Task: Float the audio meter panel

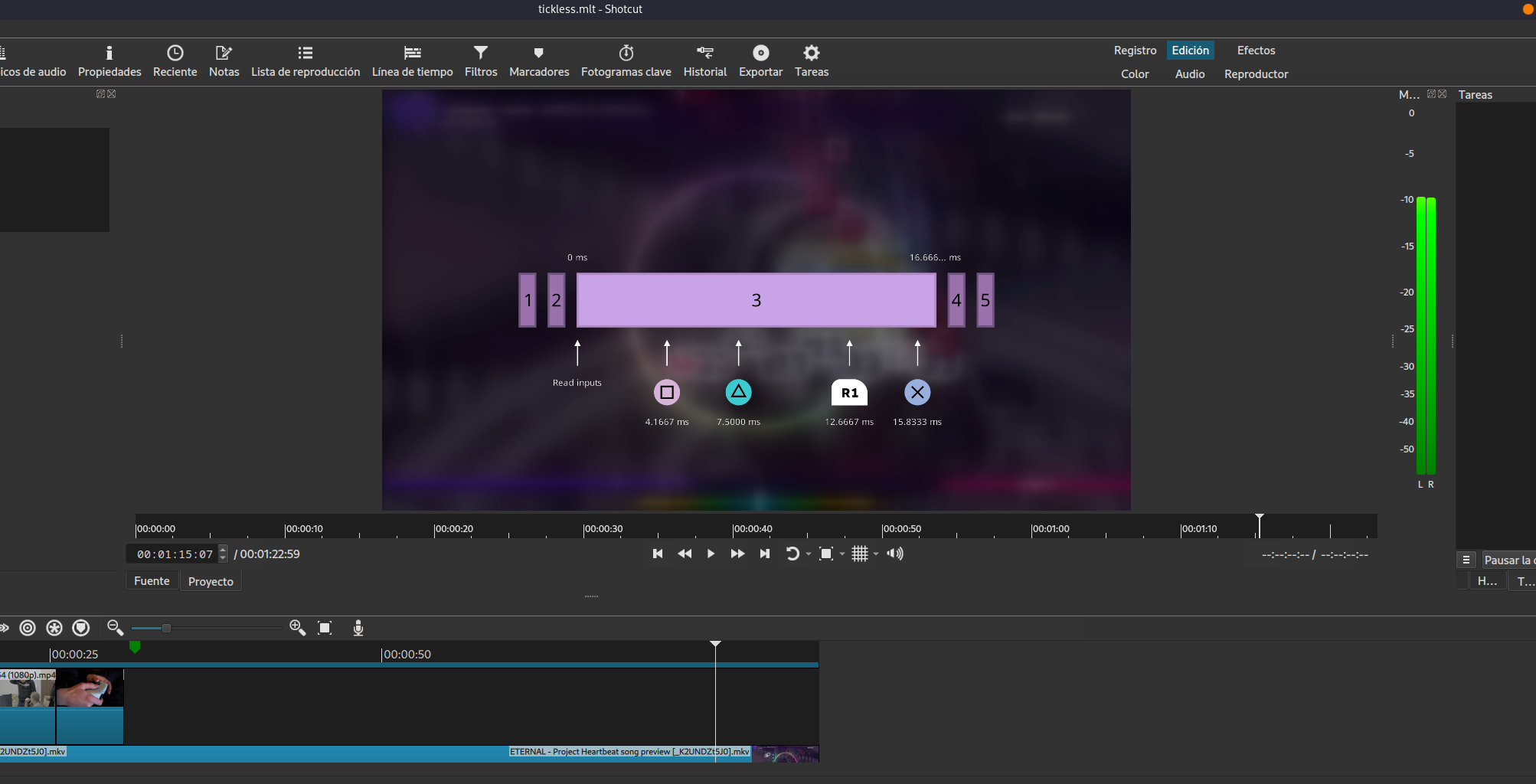Action: (1431, 94)
